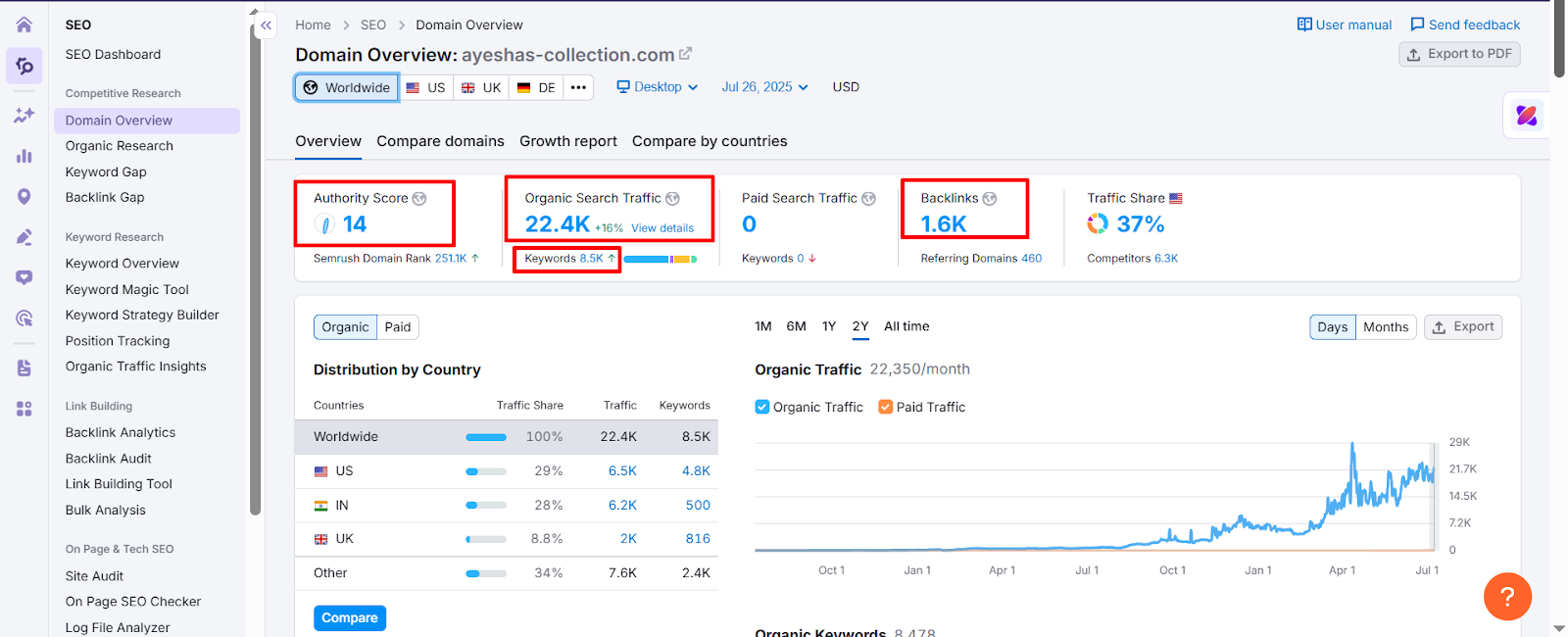
Task: Open the purple AI assistant icon
Action: tap(1526, 116)
